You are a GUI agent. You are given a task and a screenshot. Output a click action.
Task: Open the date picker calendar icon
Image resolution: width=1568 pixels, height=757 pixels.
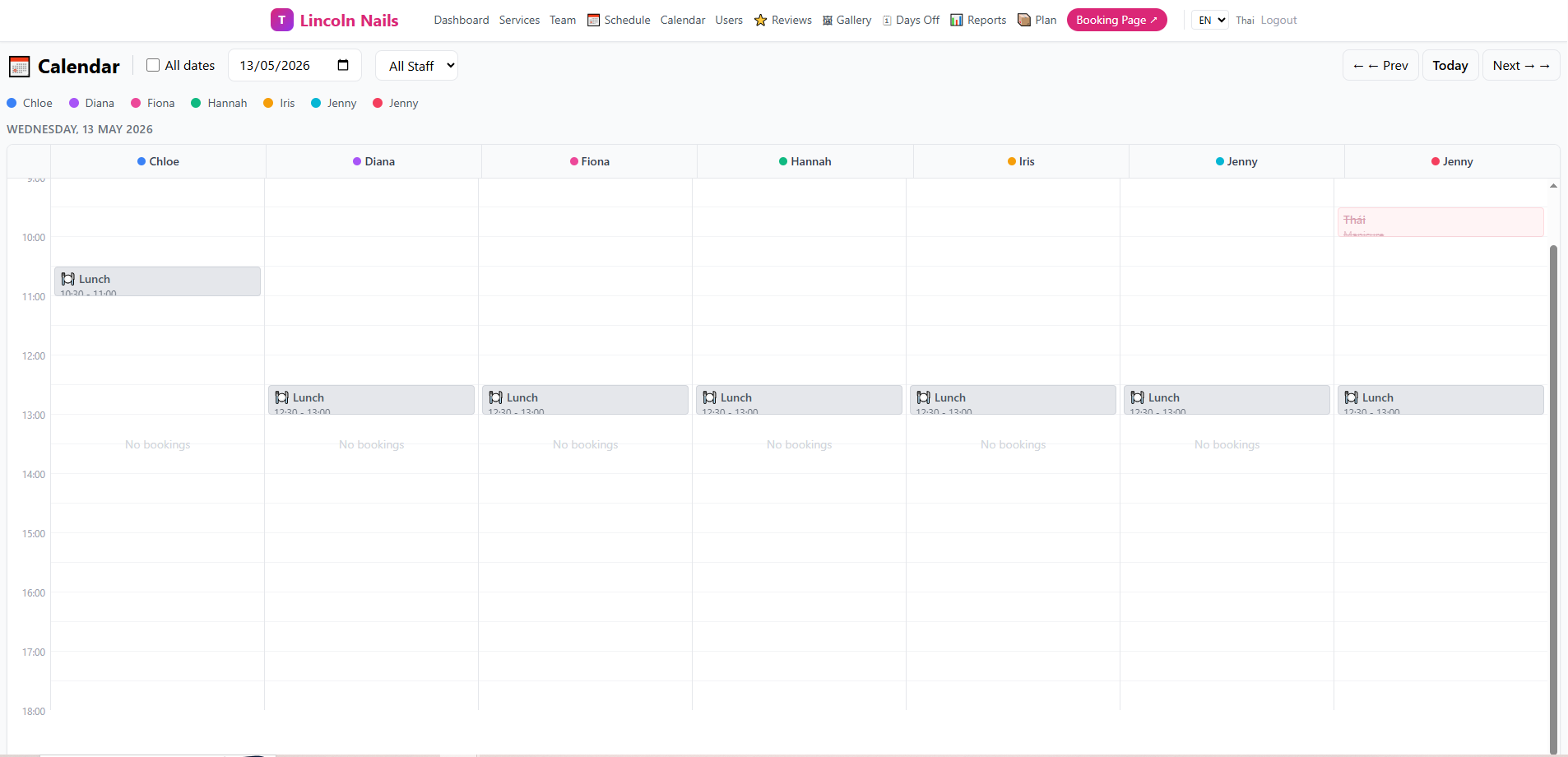(x=343, y=65)
